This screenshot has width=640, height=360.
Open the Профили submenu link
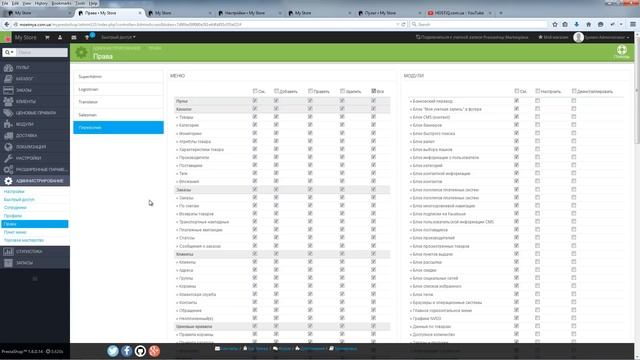13,216
